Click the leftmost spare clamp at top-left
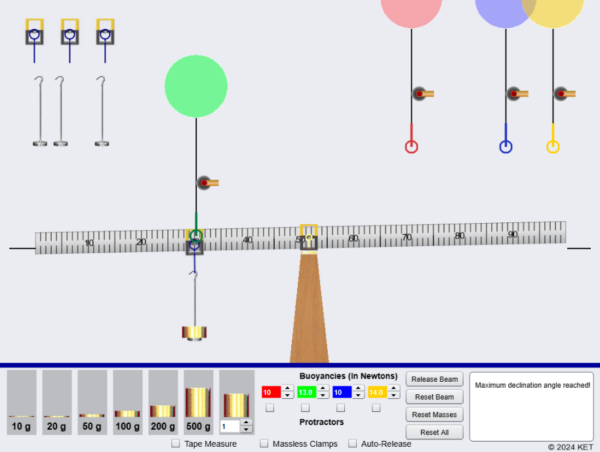This screenshot has height=452, width=600. (34, 36)
